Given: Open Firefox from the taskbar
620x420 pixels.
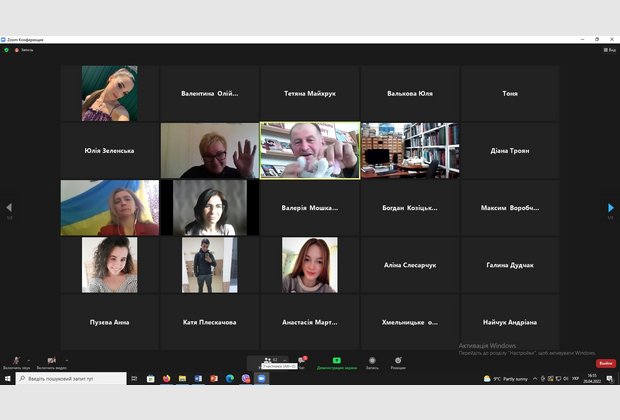Looking at the screenshot, I should point(166,379).
